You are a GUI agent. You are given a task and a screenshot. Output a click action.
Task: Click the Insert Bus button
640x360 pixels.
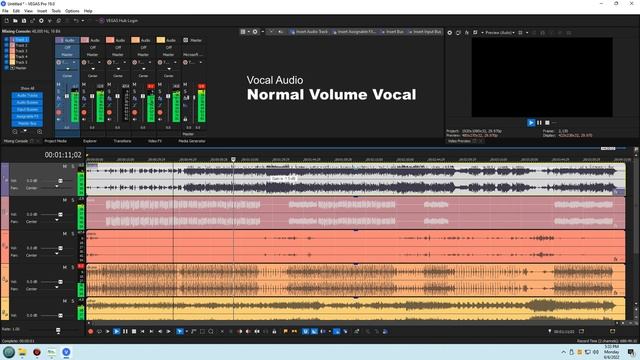[393, 32]
